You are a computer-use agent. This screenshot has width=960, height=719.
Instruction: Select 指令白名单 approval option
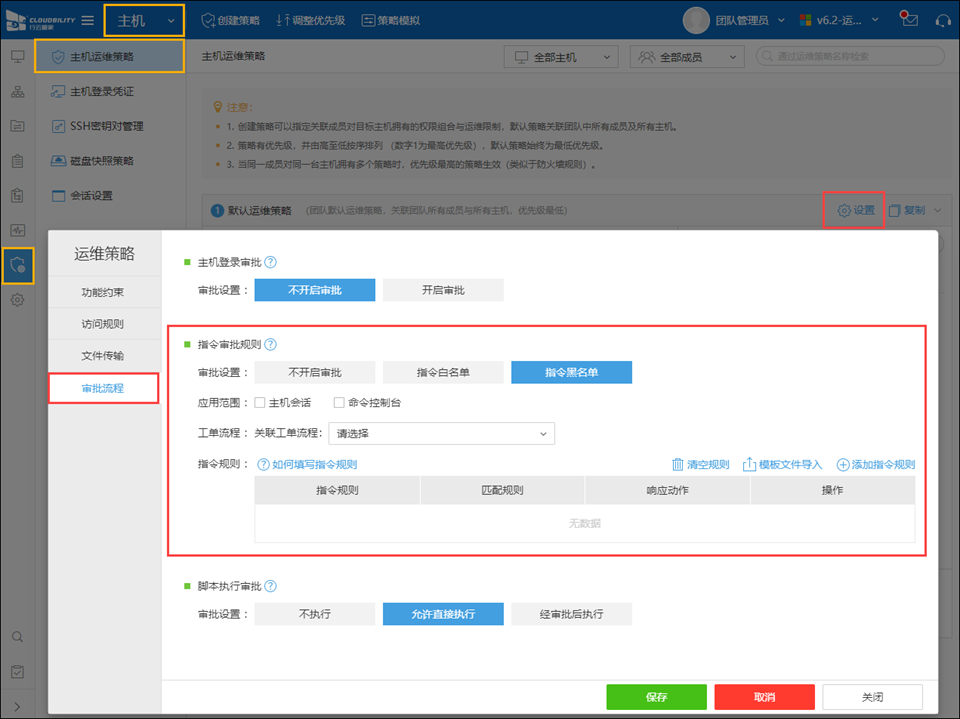pos(443,372)
